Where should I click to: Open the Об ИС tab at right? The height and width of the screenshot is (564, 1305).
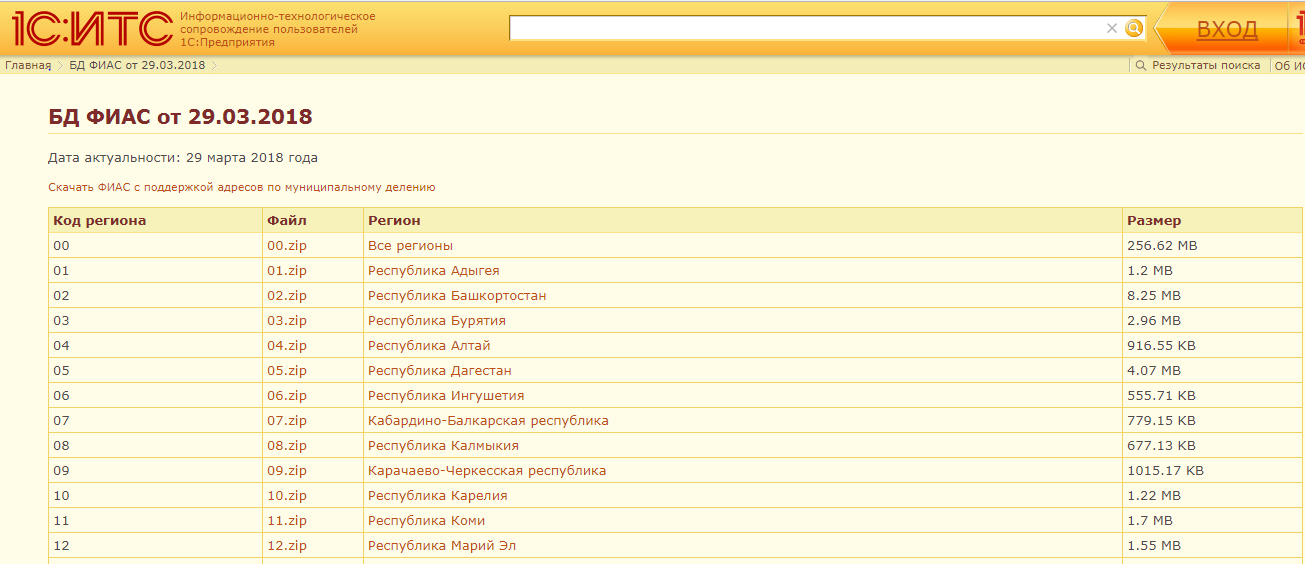tap(1290, 65)
